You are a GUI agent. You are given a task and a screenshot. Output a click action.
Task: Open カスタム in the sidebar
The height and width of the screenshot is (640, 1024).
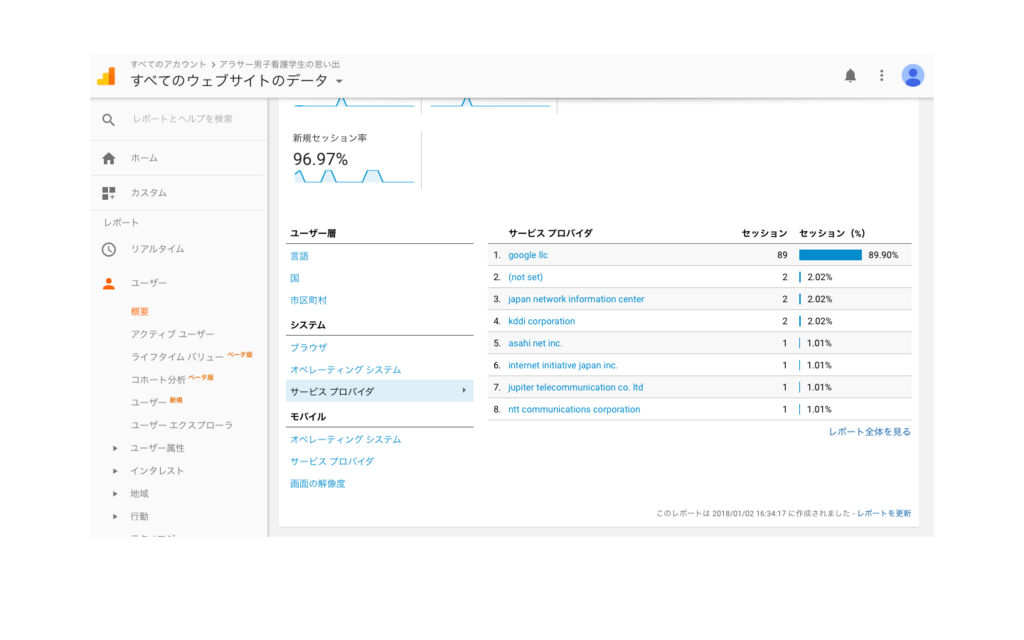click(148, 193)
